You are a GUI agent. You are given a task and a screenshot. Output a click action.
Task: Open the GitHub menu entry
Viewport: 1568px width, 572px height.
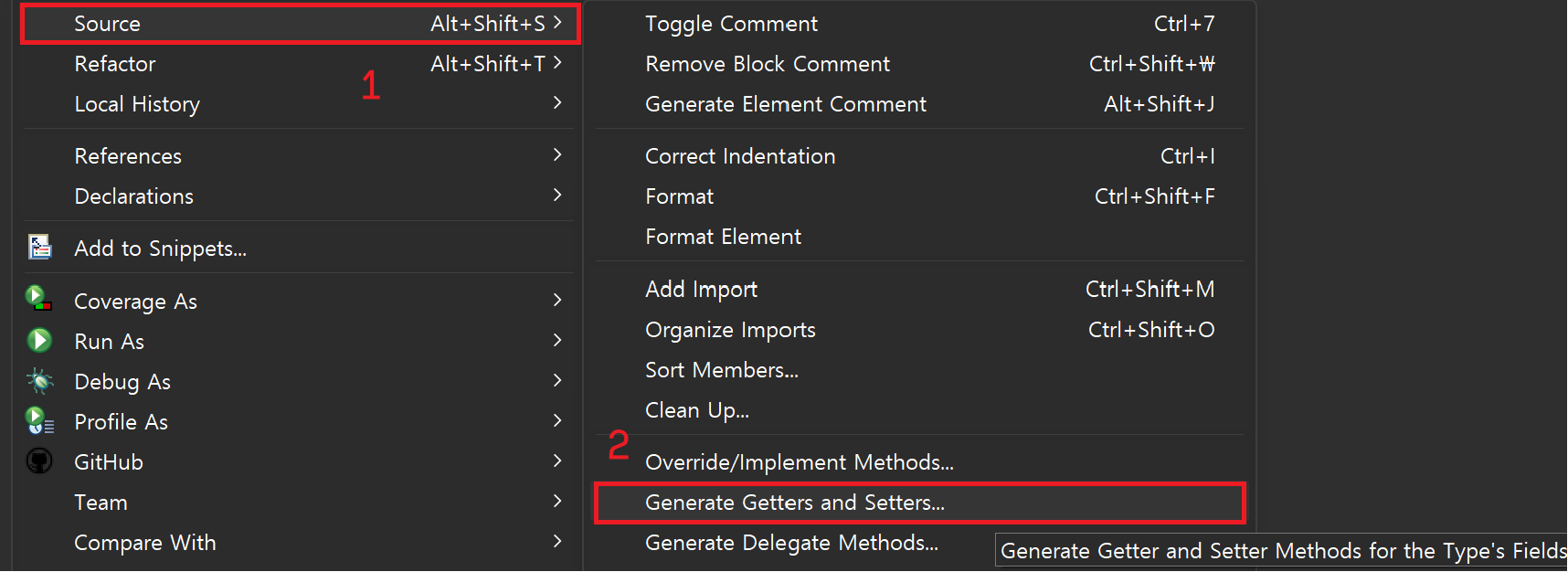[x=300, y=462]
